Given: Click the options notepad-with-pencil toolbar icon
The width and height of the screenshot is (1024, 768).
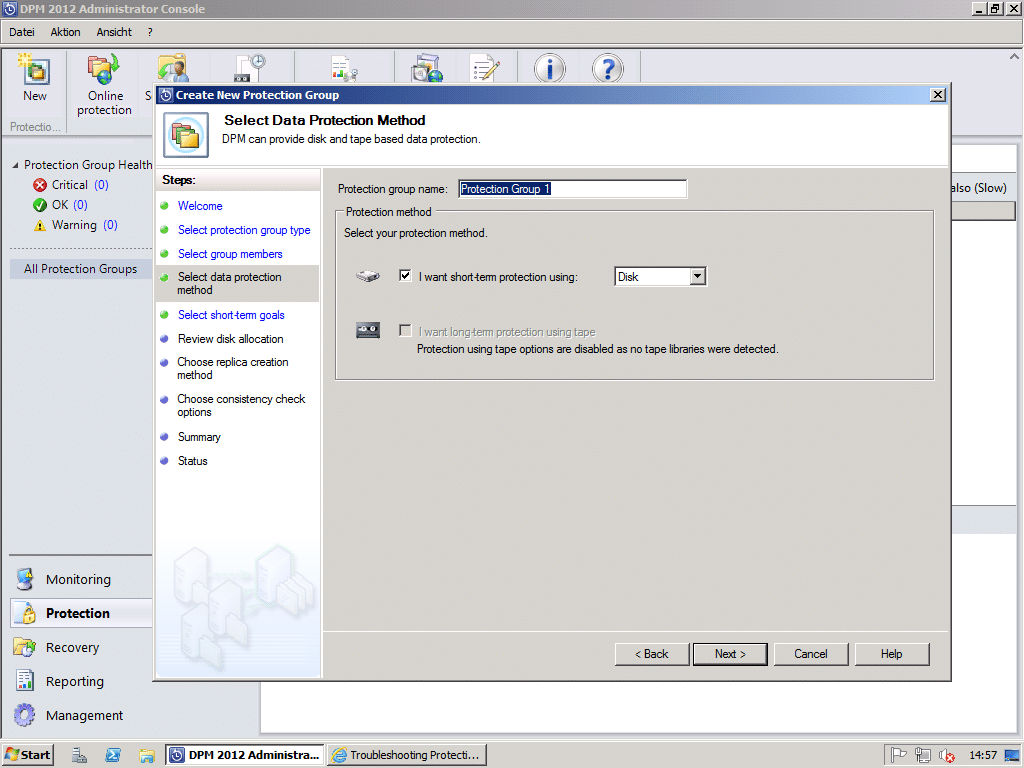Looking at the screenshot, I should (x=485, y=69).
